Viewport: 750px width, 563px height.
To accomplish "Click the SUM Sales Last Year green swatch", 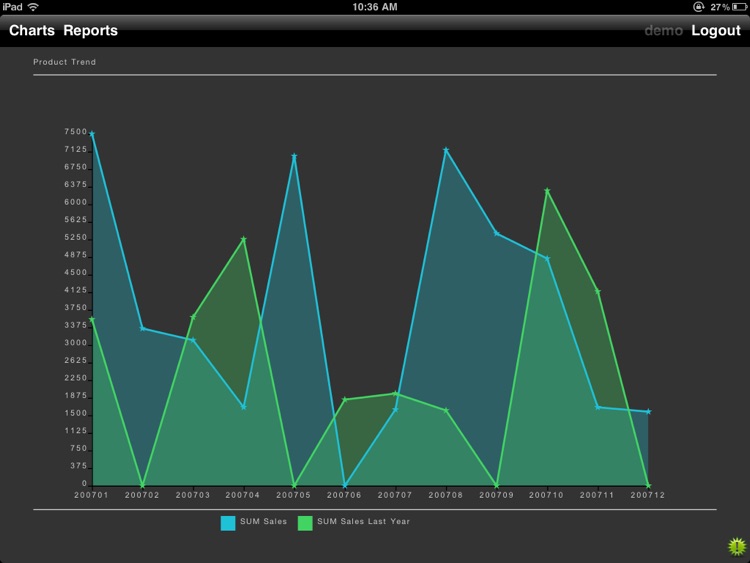I will [x=305, y=523].
